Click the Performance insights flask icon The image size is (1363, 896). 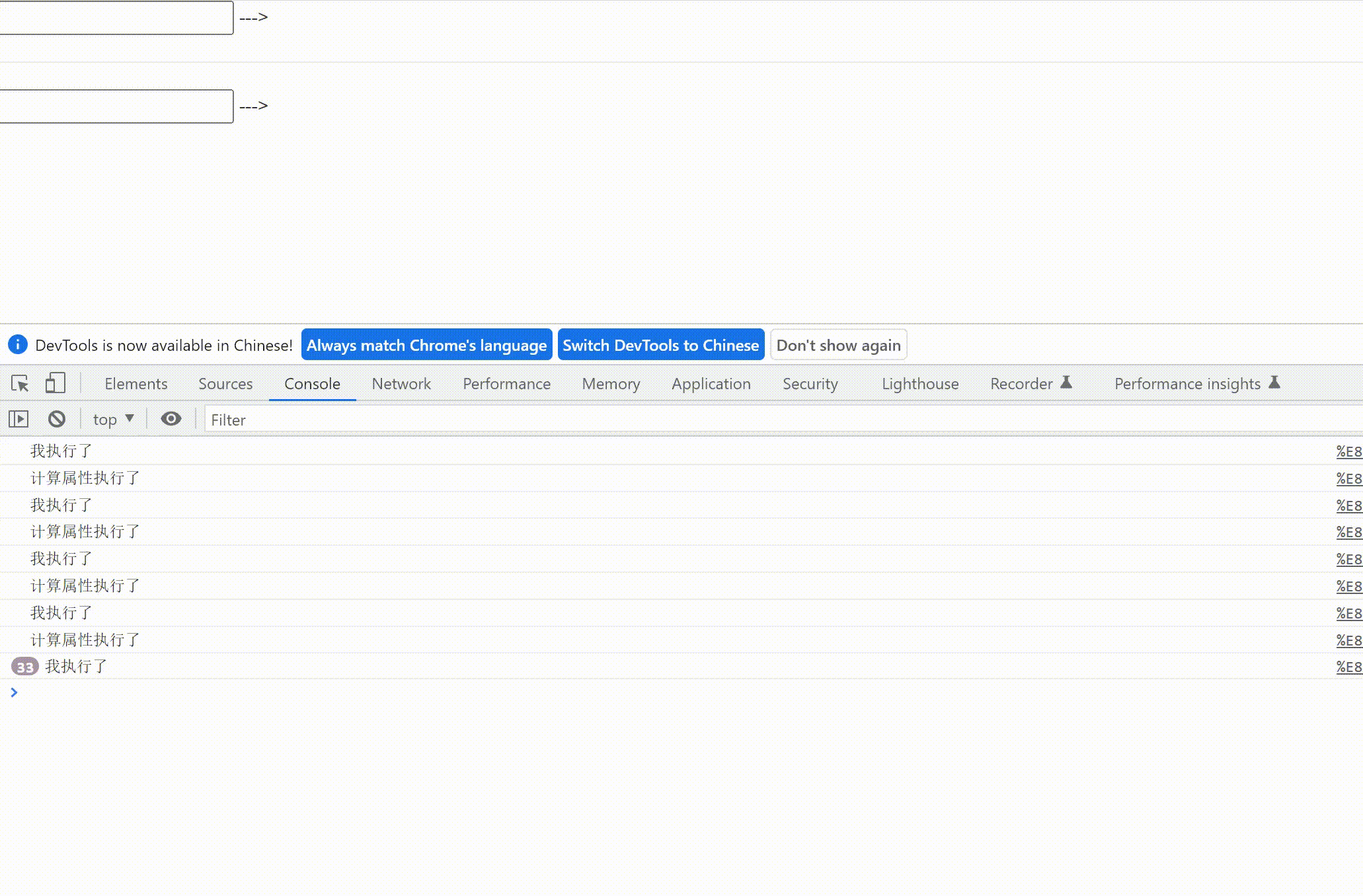point(1274,383)
